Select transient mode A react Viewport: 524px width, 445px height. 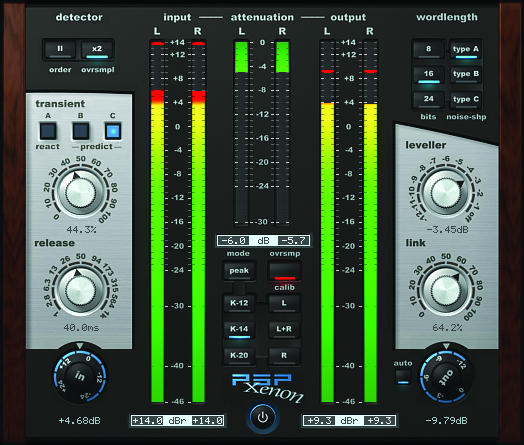coord(48,131)
